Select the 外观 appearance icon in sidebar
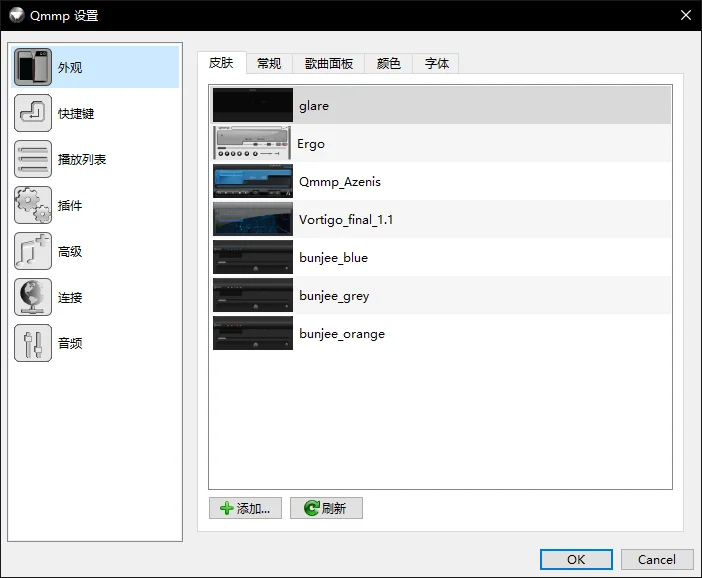Viewport: 702px width, 578px height. click(33, 67)
